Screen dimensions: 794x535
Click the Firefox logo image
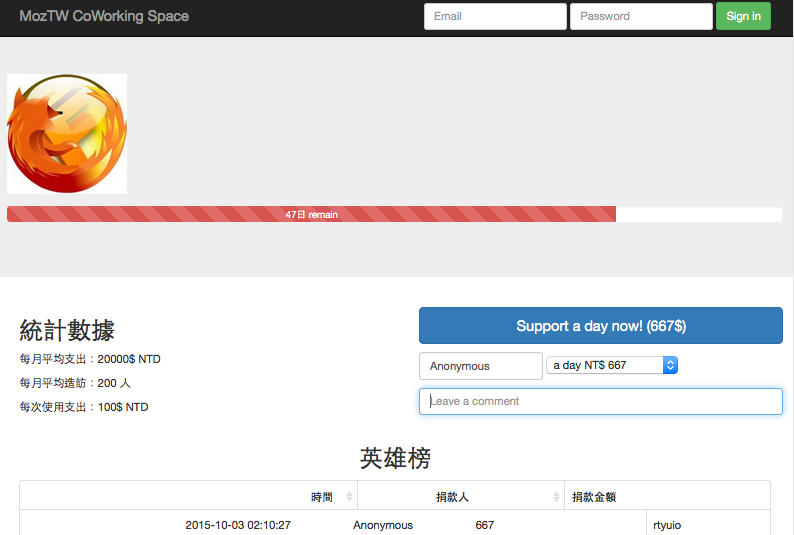point(67,134)
